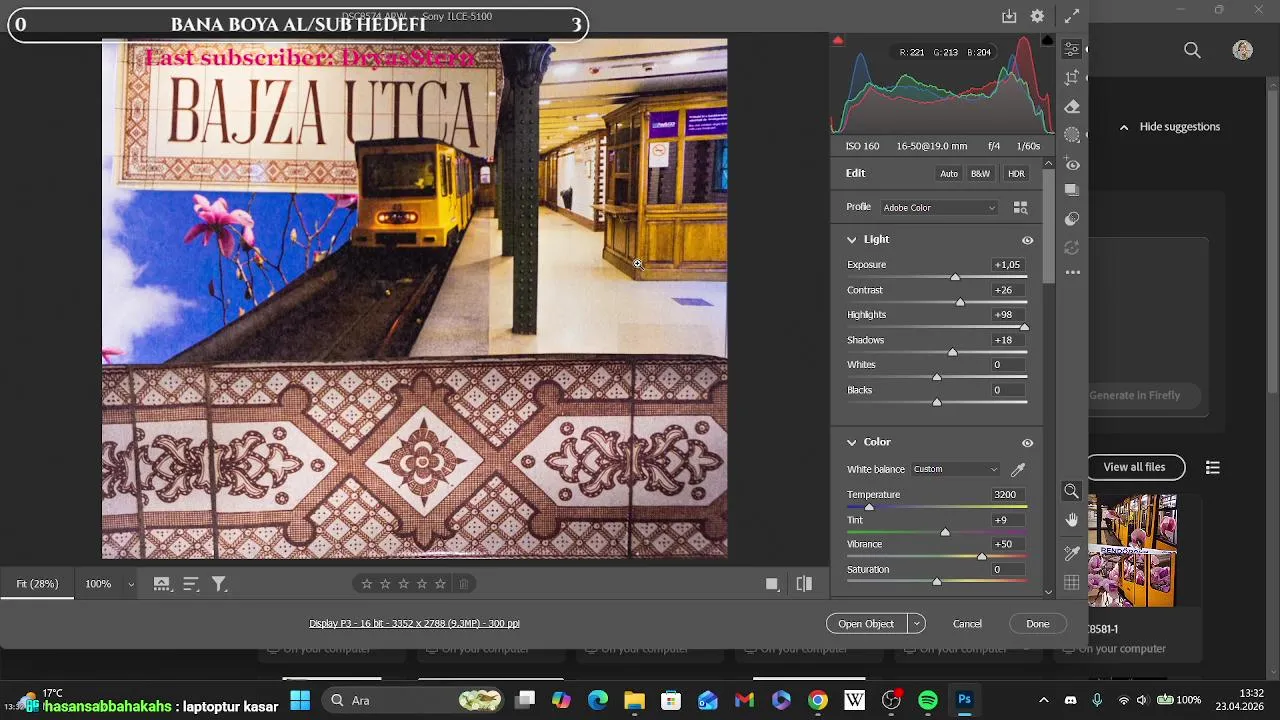
Task: Toggle Color panel visibility eye
Action: [1027, 442]
